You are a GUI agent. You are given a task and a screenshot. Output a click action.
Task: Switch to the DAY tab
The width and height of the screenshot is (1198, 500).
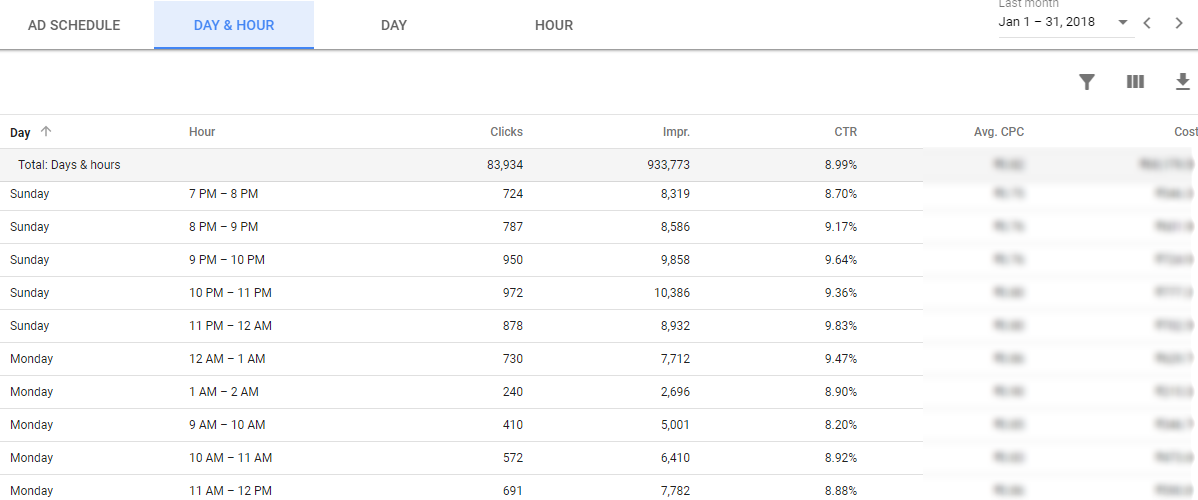(x=393, y=25)
